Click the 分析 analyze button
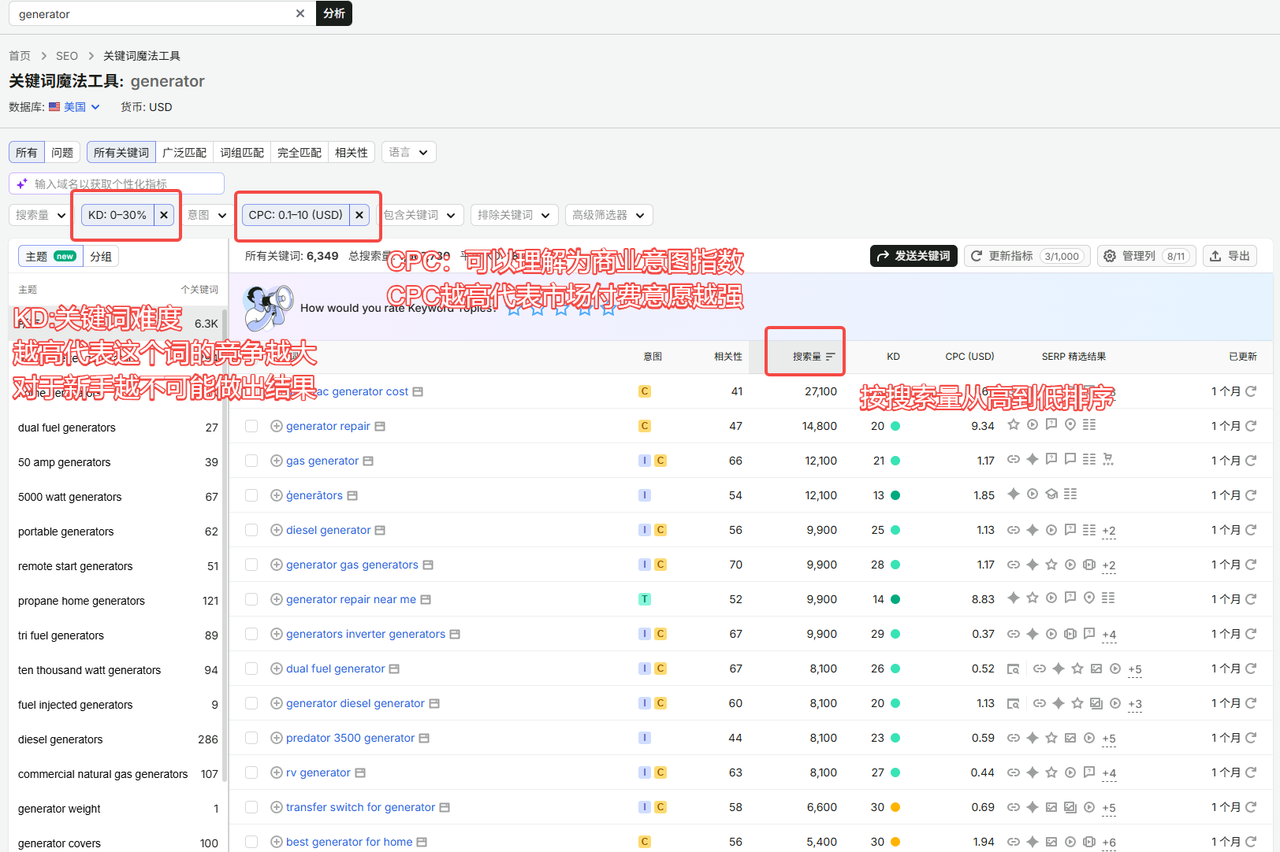1280x852 pixels. [x=334, y=14]
